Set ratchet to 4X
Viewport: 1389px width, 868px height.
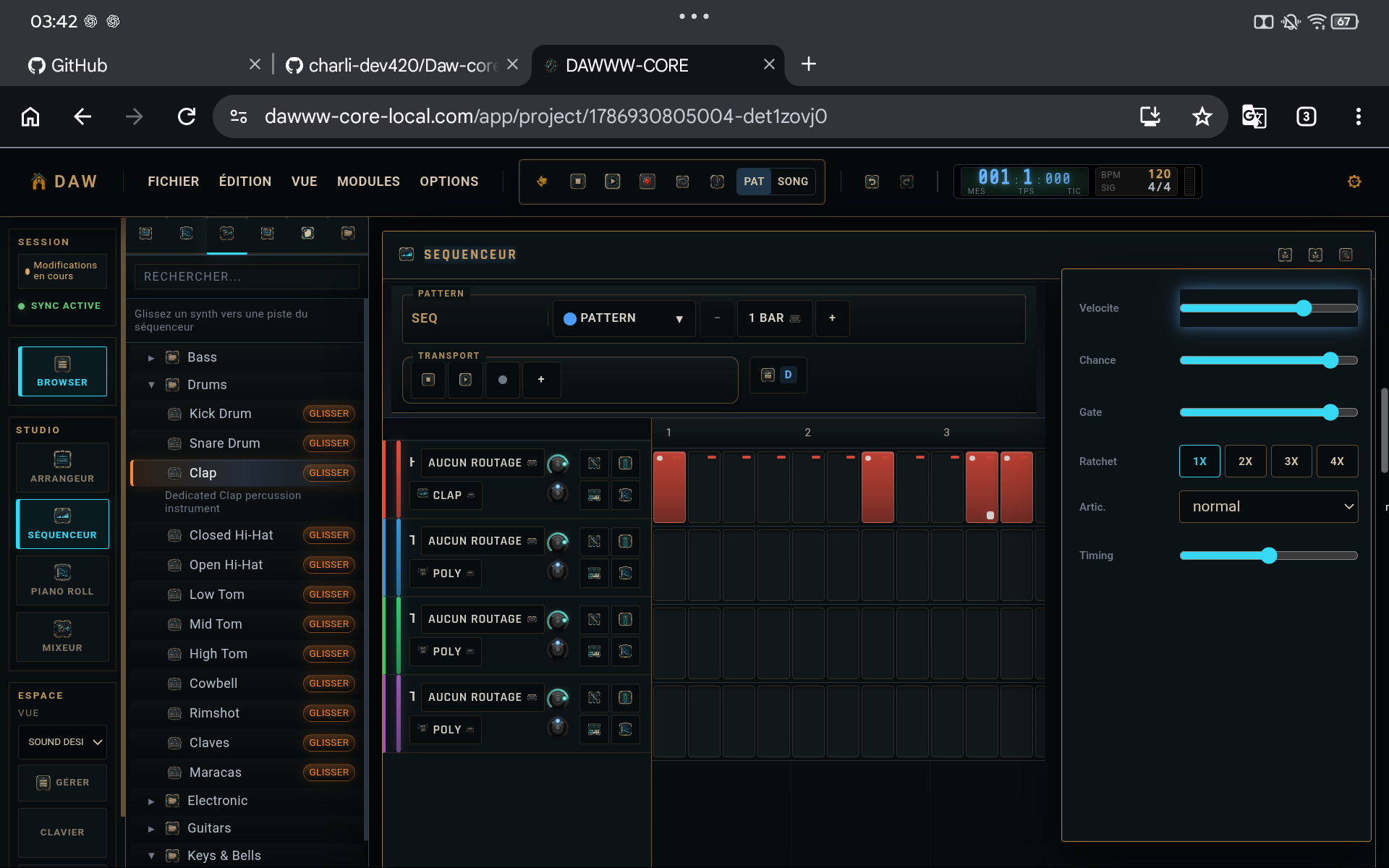(1337, 461)
